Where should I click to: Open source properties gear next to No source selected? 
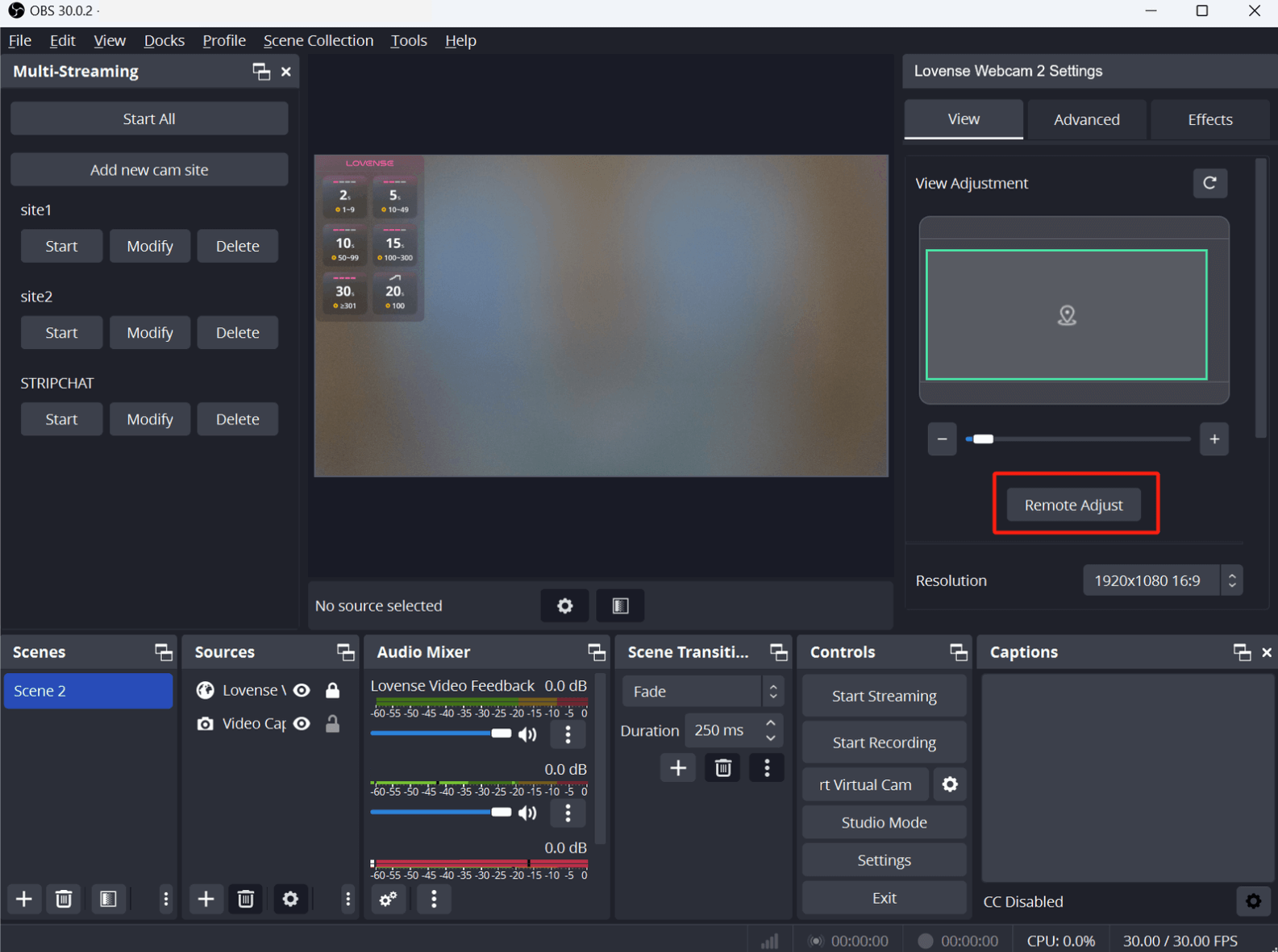coord(564,605)
